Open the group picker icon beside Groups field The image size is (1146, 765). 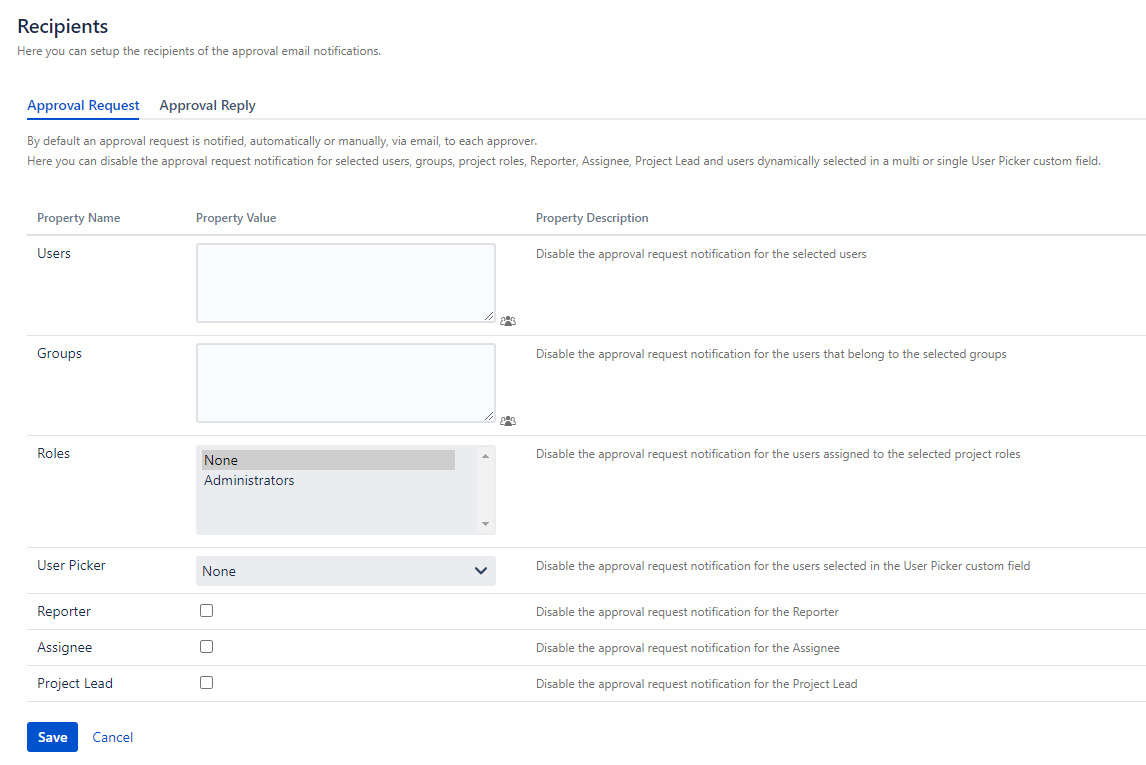(x=508, y=421)
